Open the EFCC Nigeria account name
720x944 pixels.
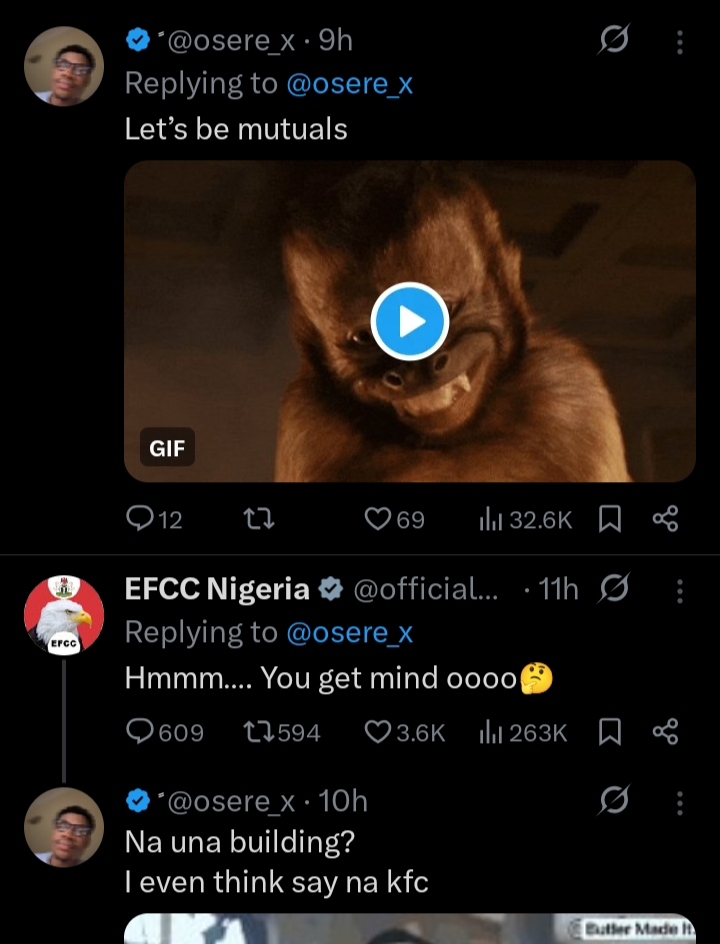217,590
